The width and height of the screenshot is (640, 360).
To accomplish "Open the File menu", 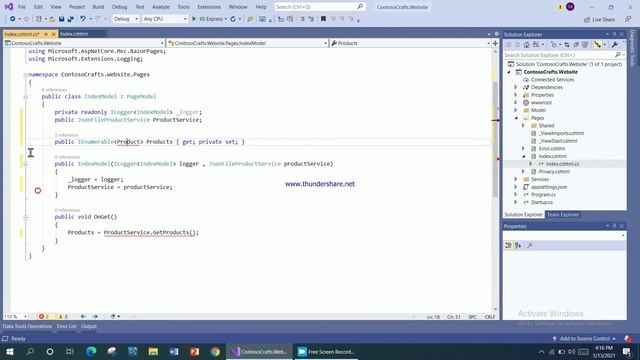I will (22, 7).
